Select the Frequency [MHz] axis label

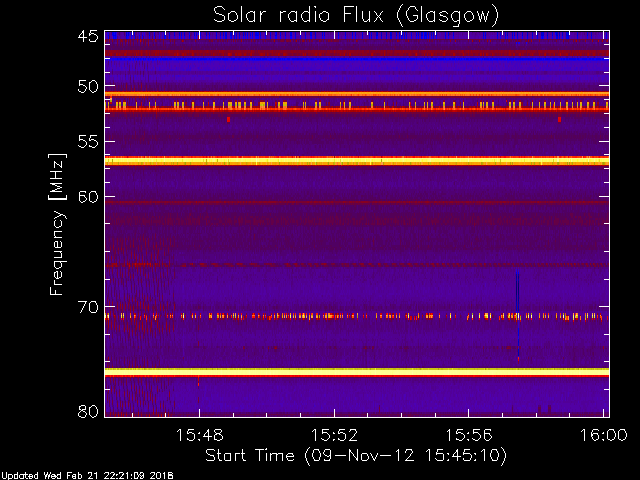[57, 224]
